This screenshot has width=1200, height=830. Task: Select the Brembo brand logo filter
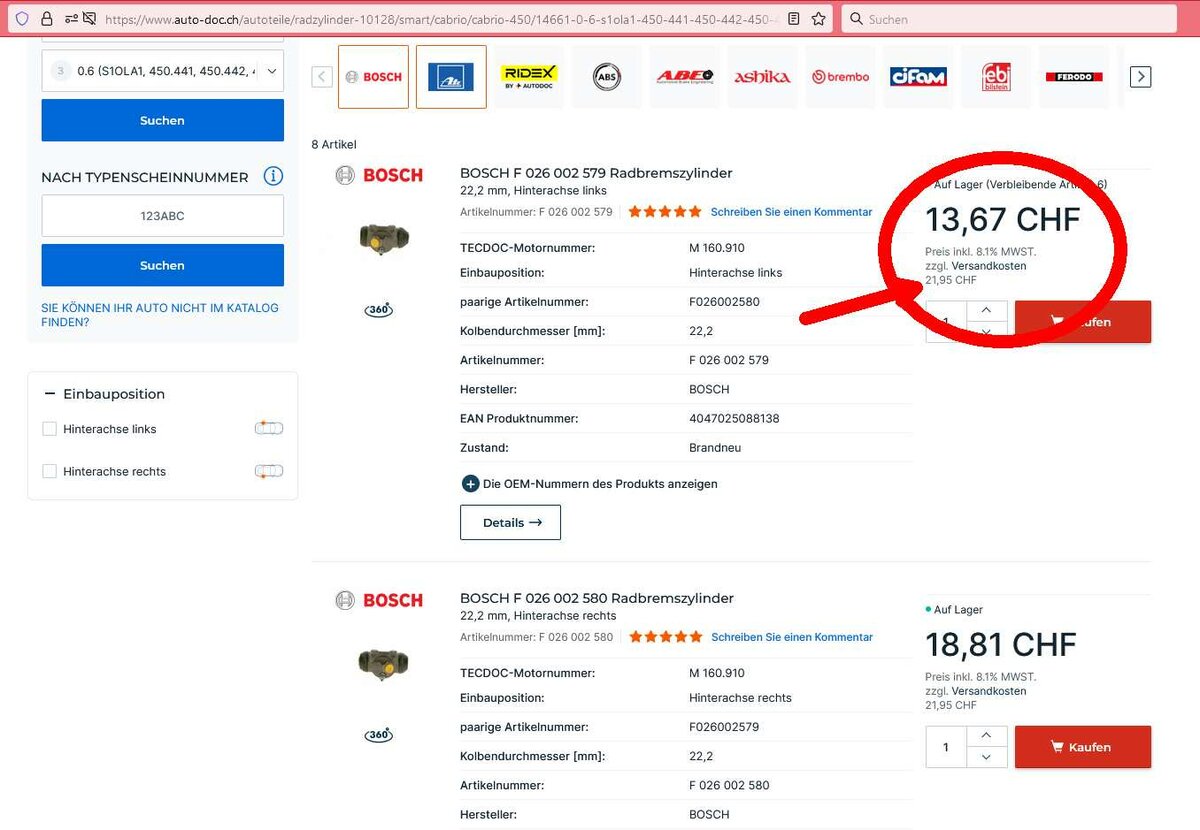pos(840,77)
